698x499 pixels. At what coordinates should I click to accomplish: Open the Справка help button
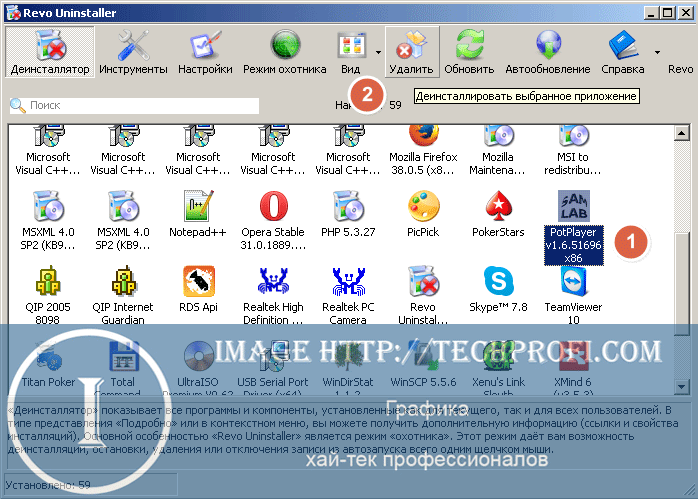tap(623, 52)
